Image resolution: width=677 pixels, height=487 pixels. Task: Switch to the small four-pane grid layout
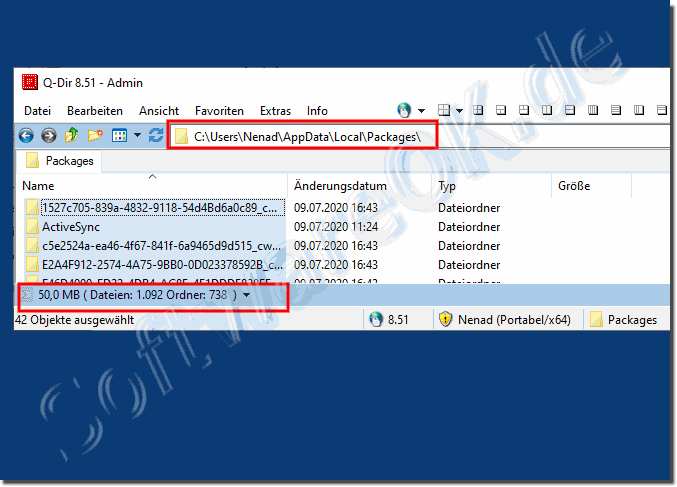[478, 111]
